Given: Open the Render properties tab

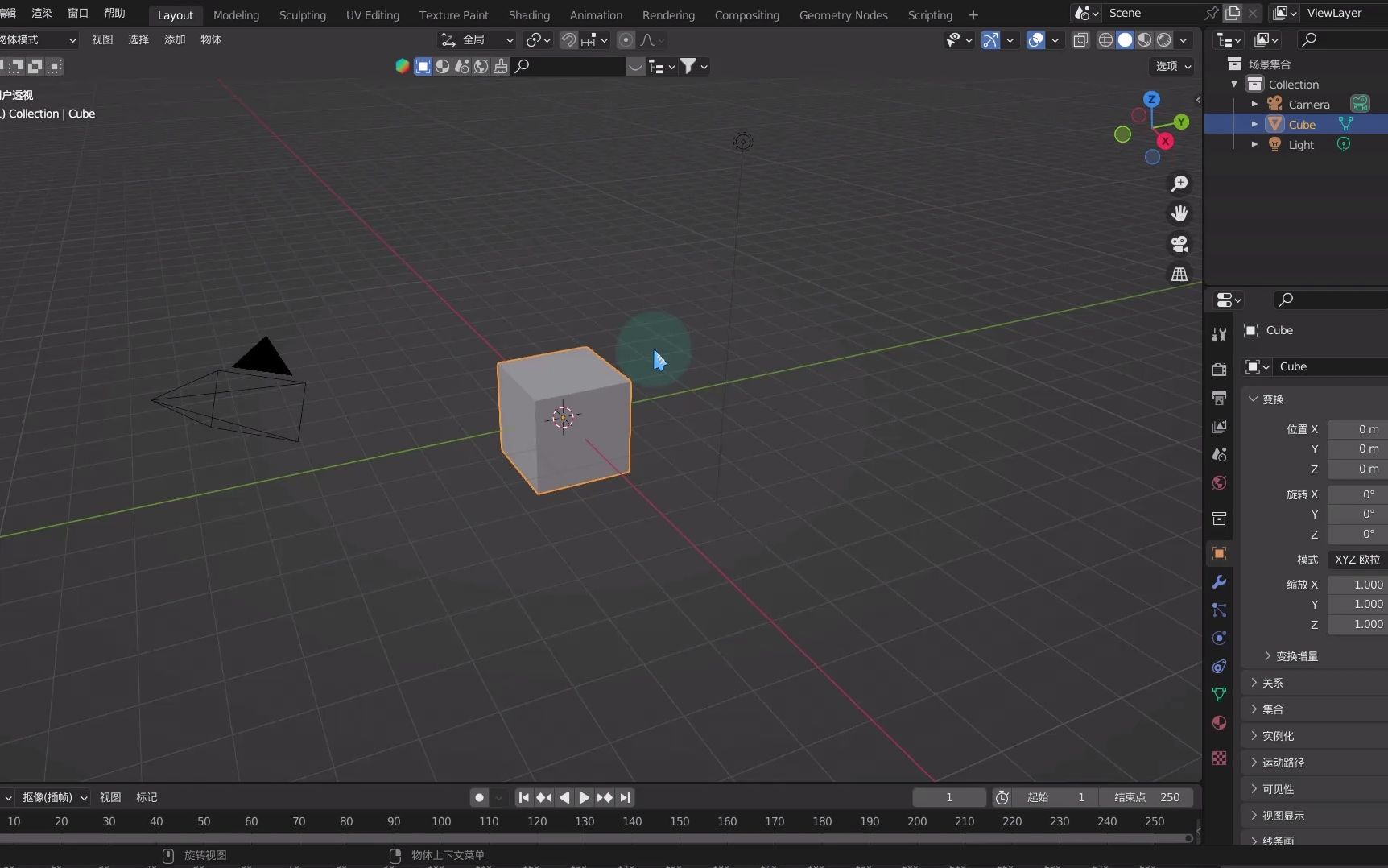Looking at the screenshot, I should click(1219, 369).
